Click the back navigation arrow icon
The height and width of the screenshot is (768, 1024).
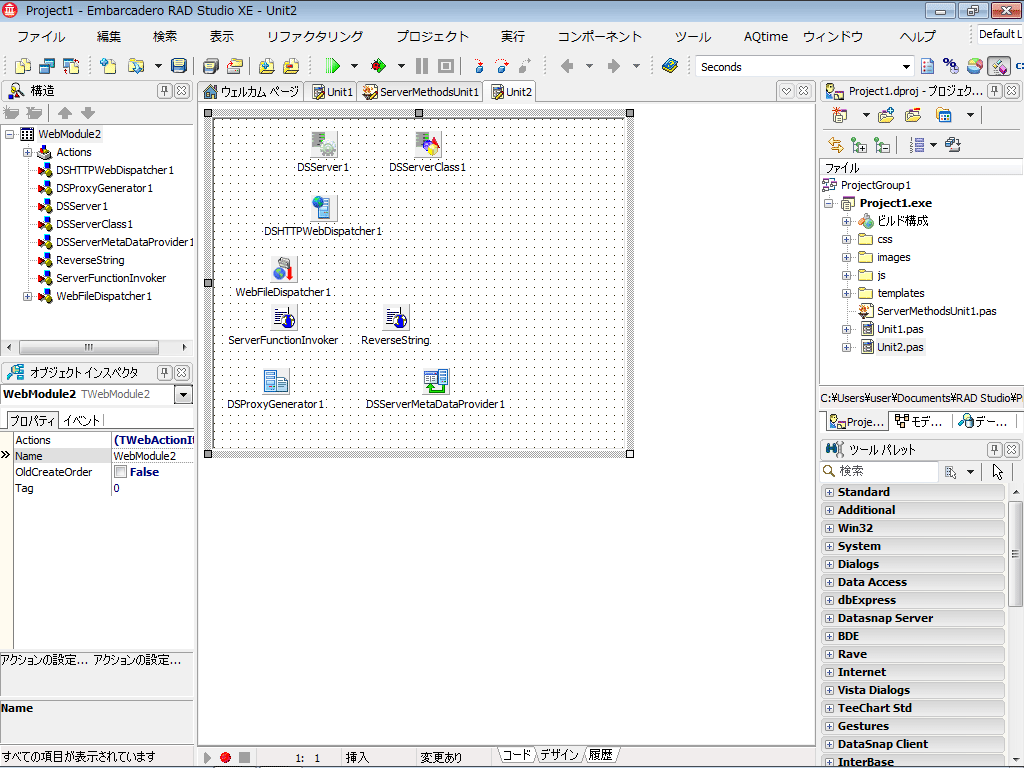click(x=567, y=66)
